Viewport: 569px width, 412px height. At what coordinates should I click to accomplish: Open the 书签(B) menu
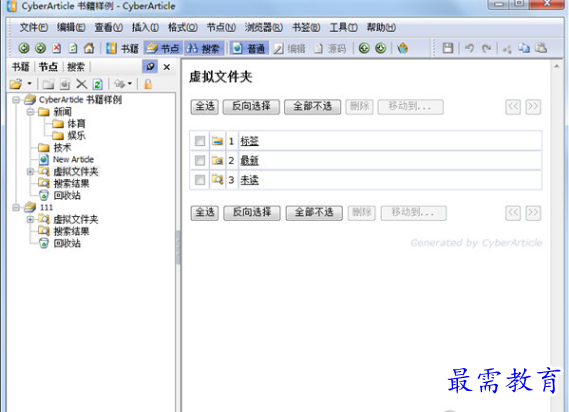[x=306, y=27]
